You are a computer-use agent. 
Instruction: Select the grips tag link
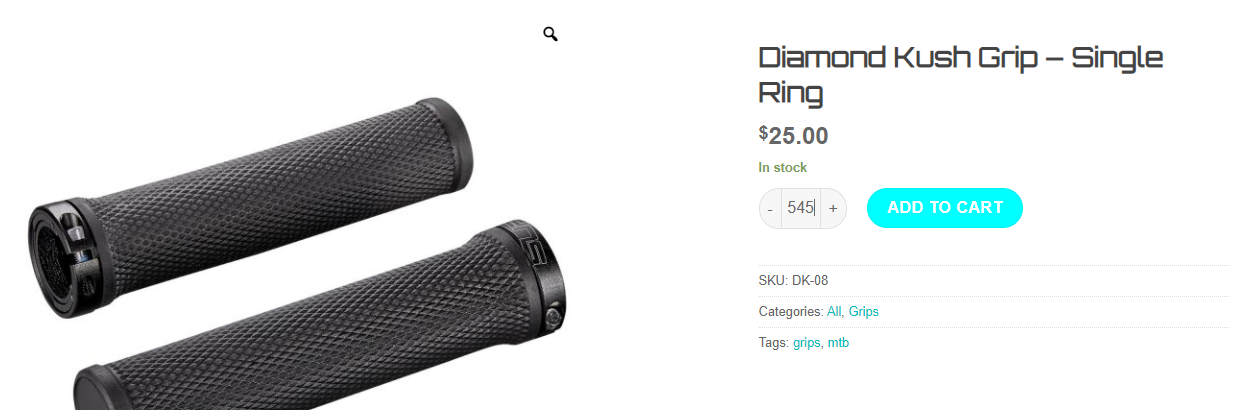pyautogui.click(x=807, y=343)
